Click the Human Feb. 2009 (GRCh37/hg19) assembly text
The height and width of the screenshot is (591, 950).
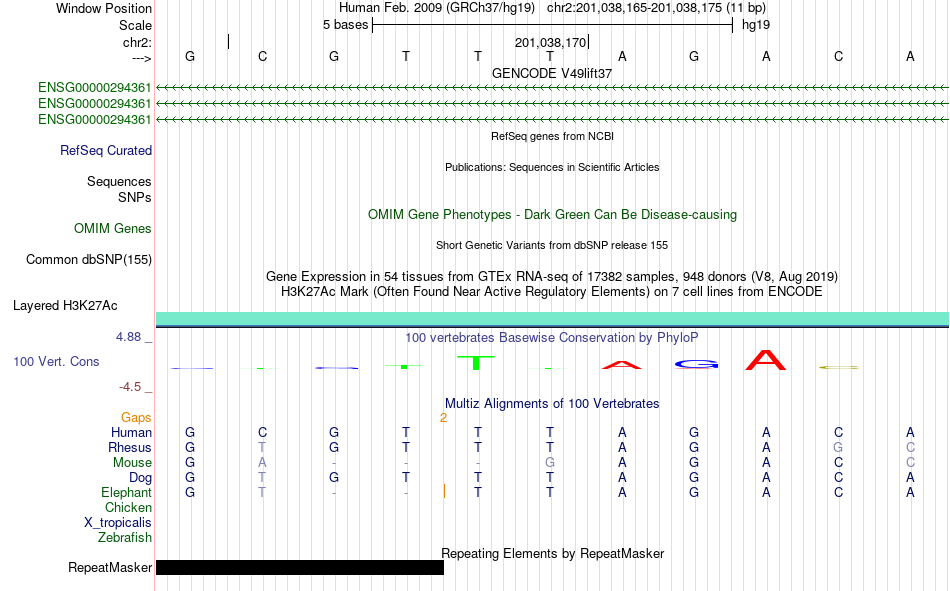pyautogui.click(x=437, y=8)
